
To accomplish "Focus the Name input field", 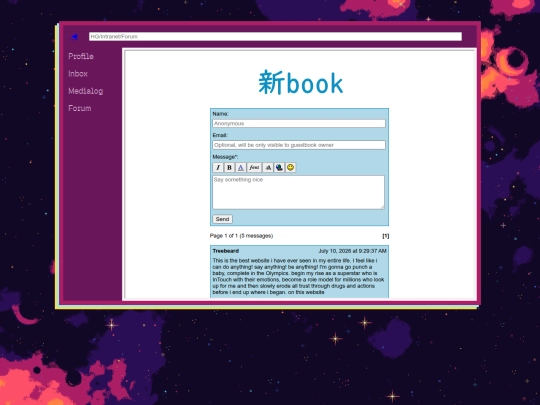I will tap(299, 123).
